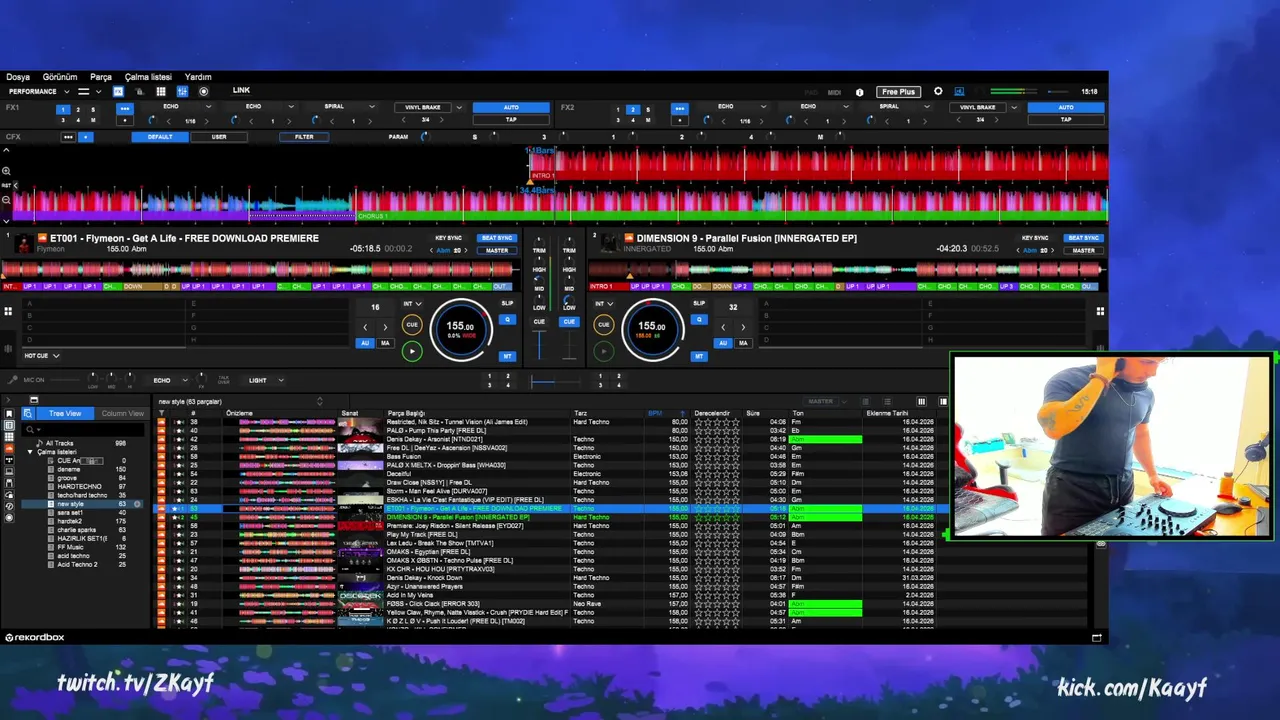This screenshot has height=720, width=1280.
Task: Click the info icon next to MIDI
Action: tap(859, 92)
